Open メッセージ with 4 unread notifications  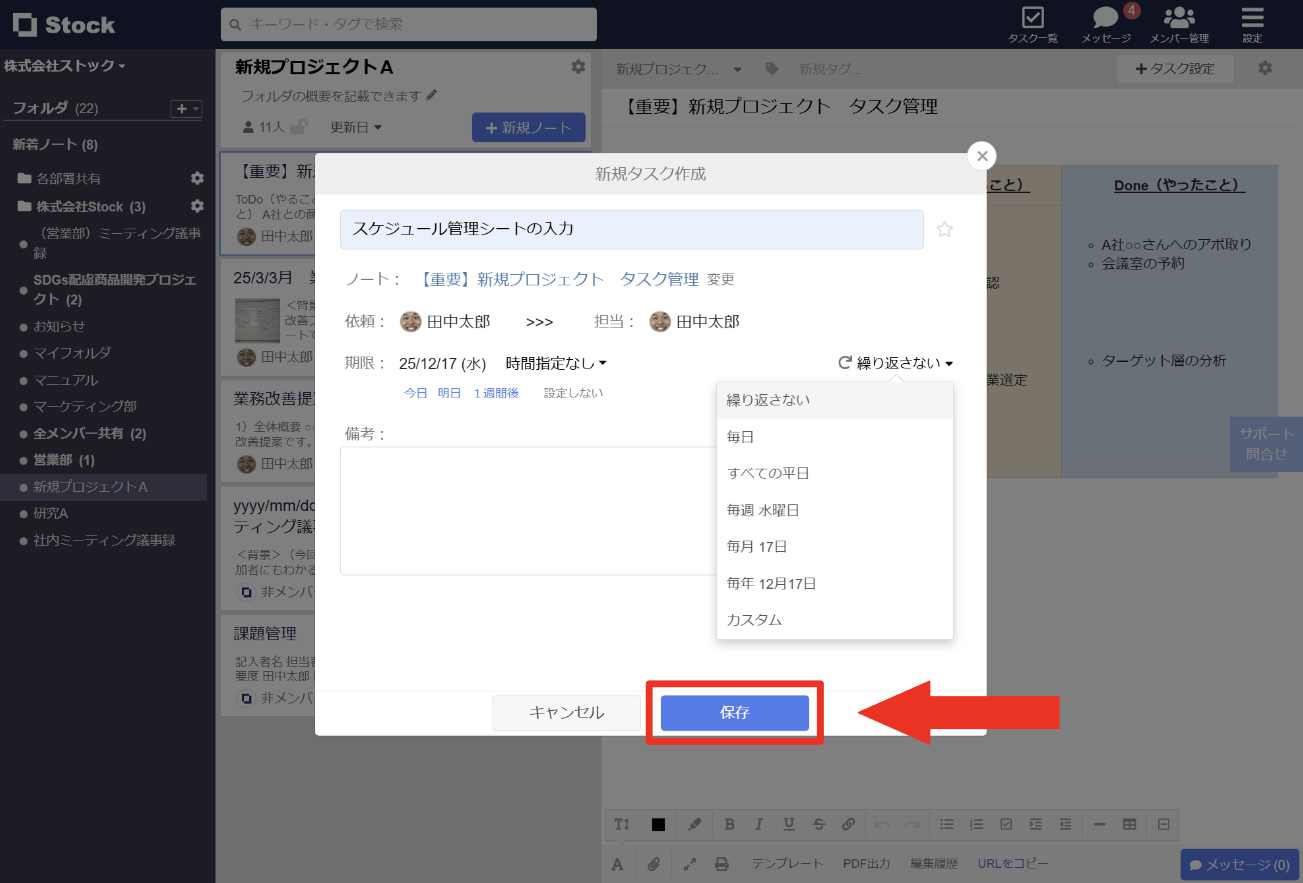(x=1103, y=22)
